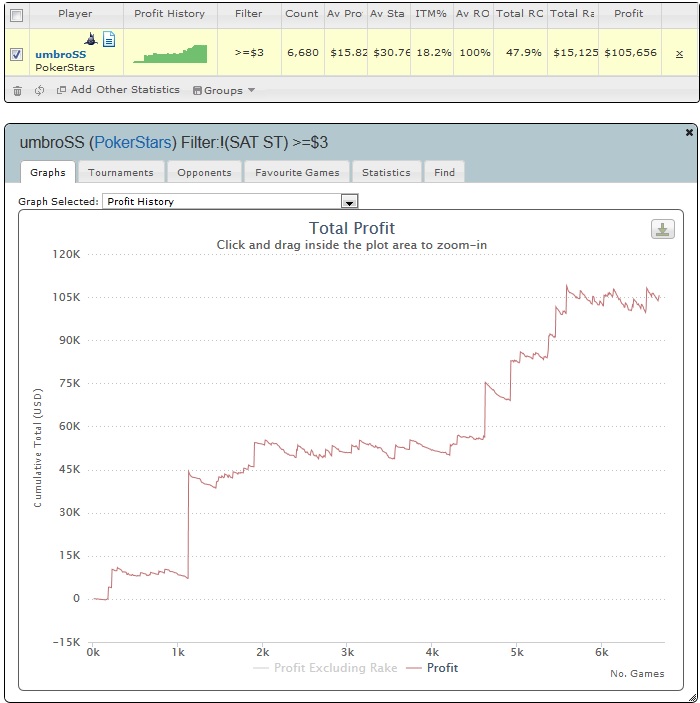Open the Groups dropdown menu
The height and width of the screenshot is (703, 700).
[224, 91]
